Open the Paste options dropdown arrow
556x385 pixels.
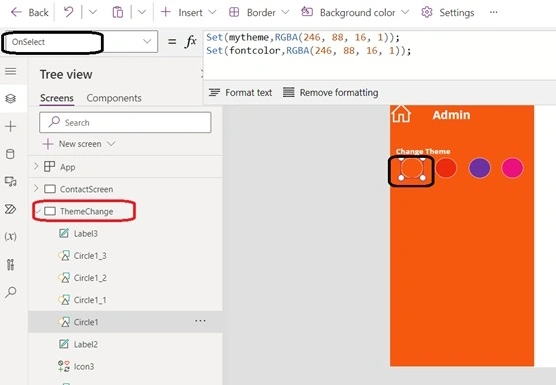(x=142, y=12)
